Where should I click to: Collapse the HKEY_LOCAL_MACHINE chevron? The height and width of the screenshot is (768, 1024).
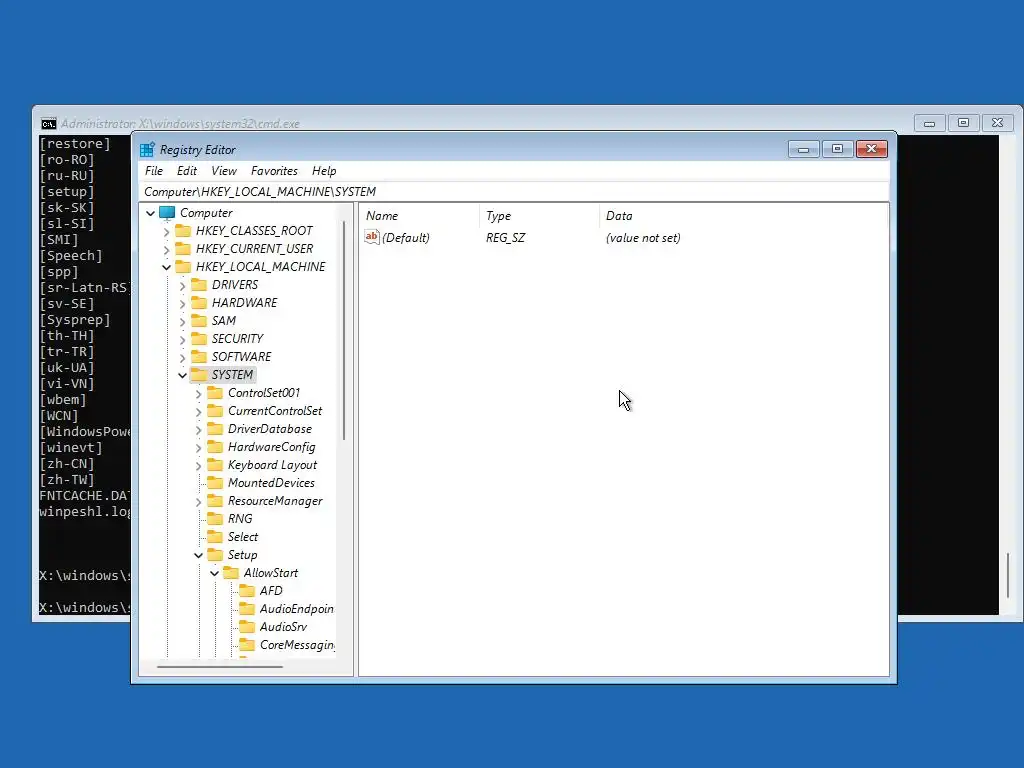167,267
